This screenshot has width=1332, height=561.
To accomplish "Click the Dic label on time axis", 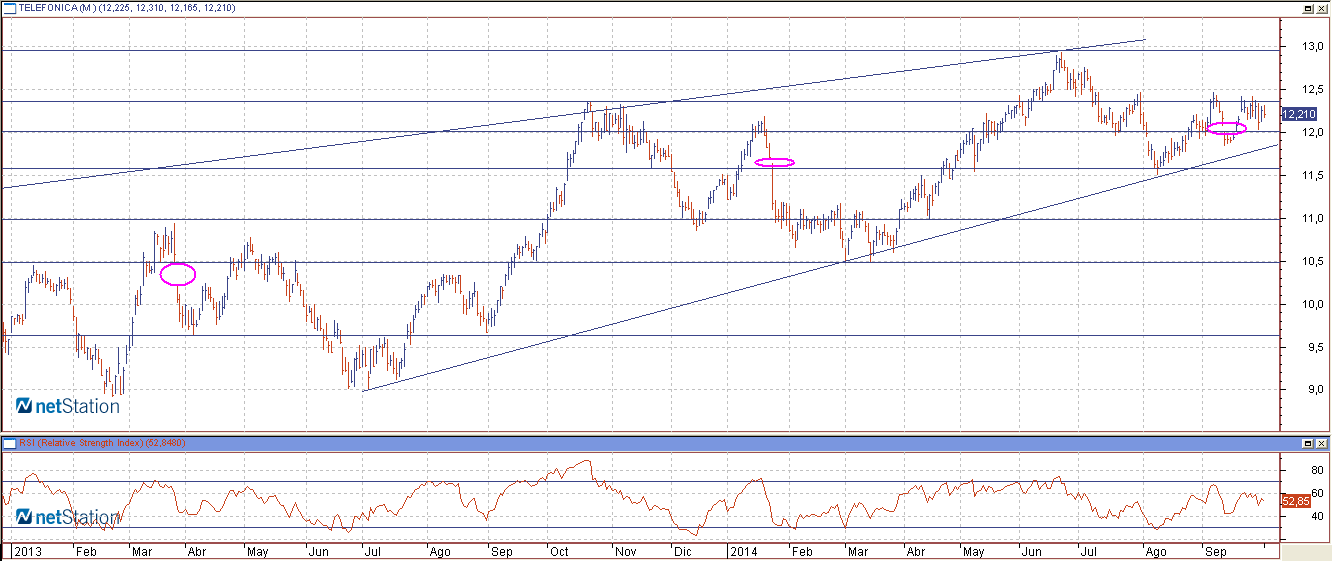I will [x=683, y=551].
